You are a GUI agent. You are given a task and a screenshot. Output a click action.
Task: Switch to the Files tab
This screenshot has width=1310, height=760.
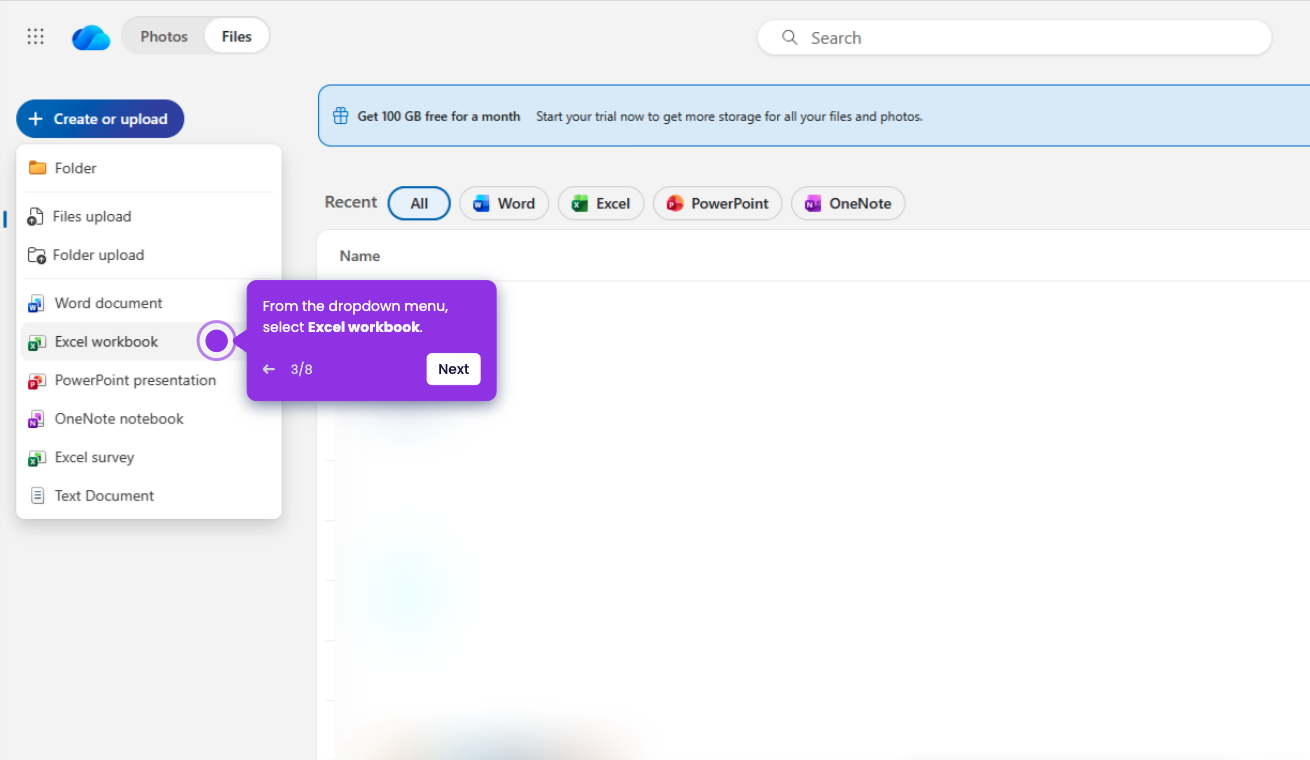237,37
